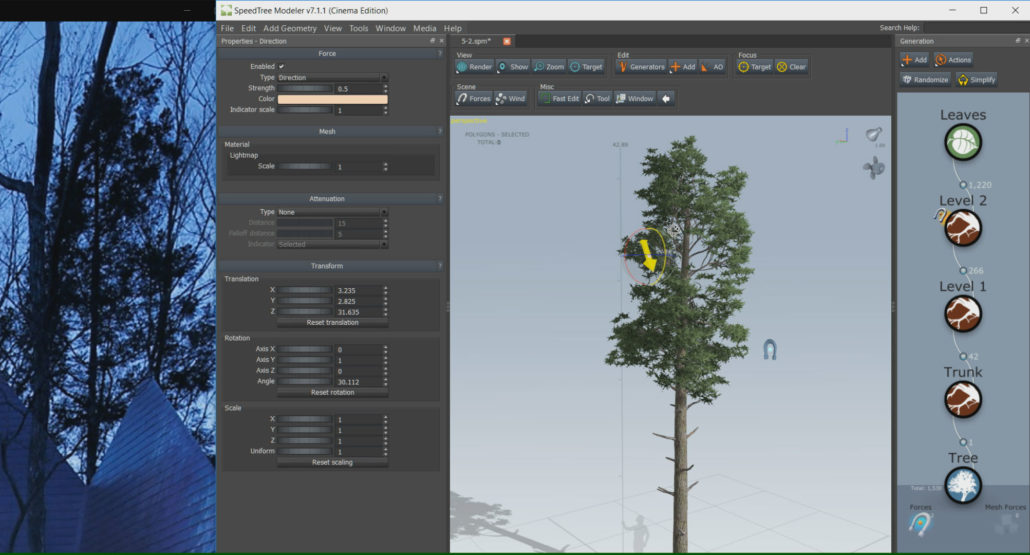Toggle Wind in Scene group
Image resolution: width=1030 pixels, height=555 pixels.
[510, 99]
